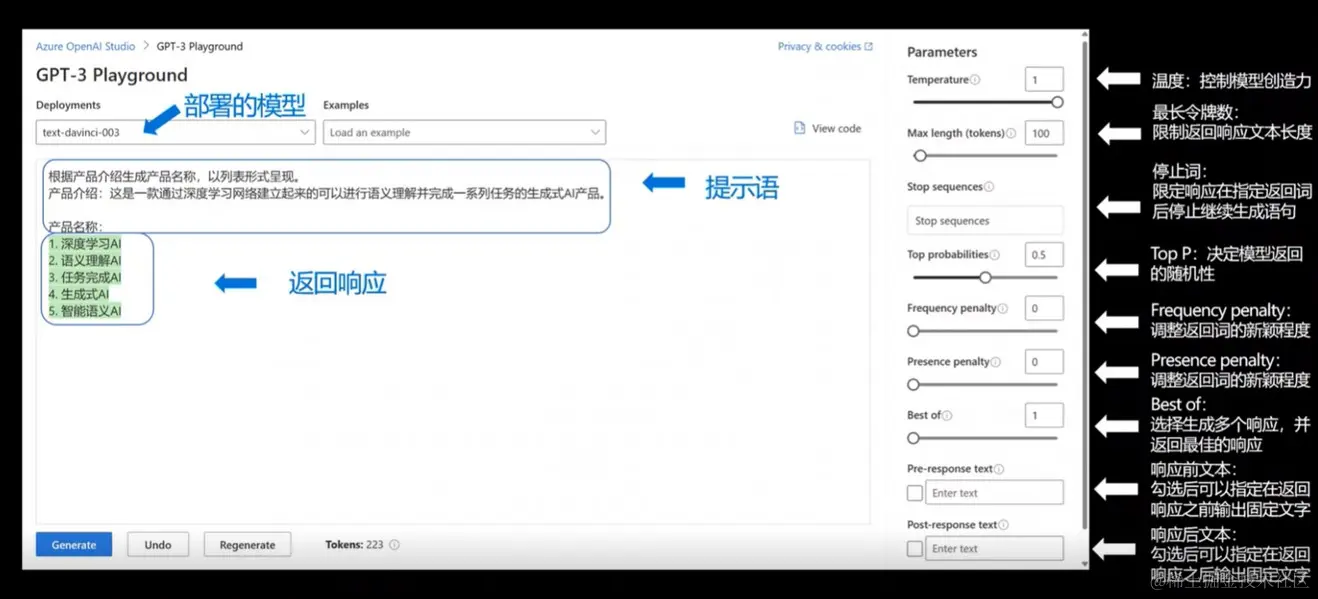
Task: Click the Top probabilities slider handle
Action: pyautogui.click(x=985, y=277)
